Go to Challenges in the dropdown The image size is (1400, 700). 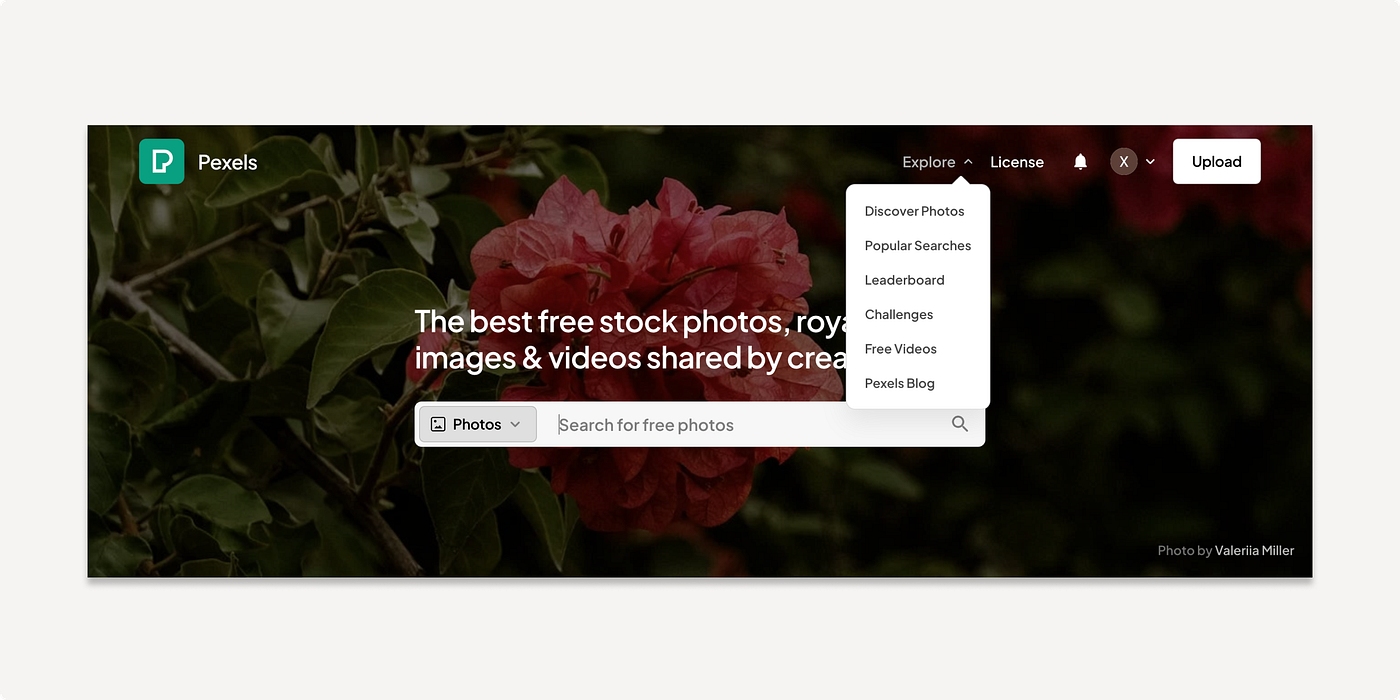pyautogui.click(x=899, y=314)
